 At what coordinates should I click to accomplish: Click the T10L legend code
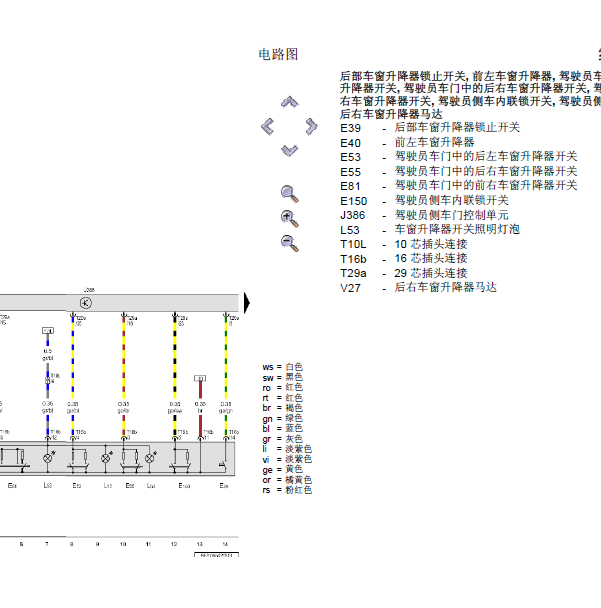(x=353, y=244)
